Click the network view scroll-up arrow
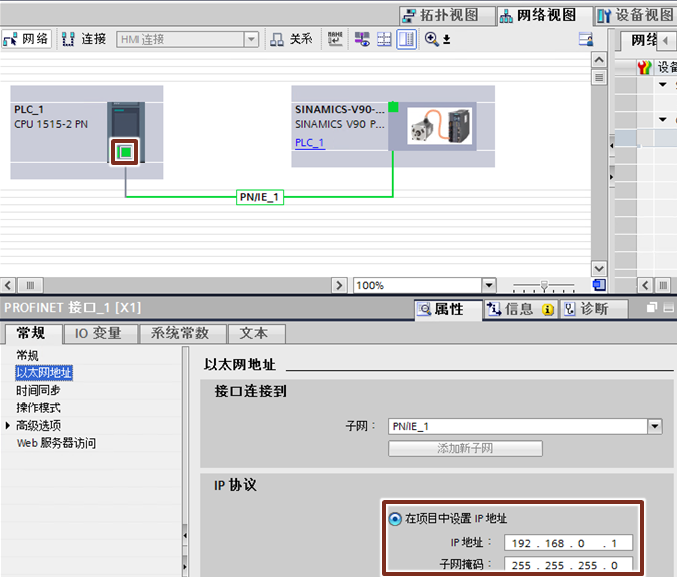 click(x=599, y=60)
